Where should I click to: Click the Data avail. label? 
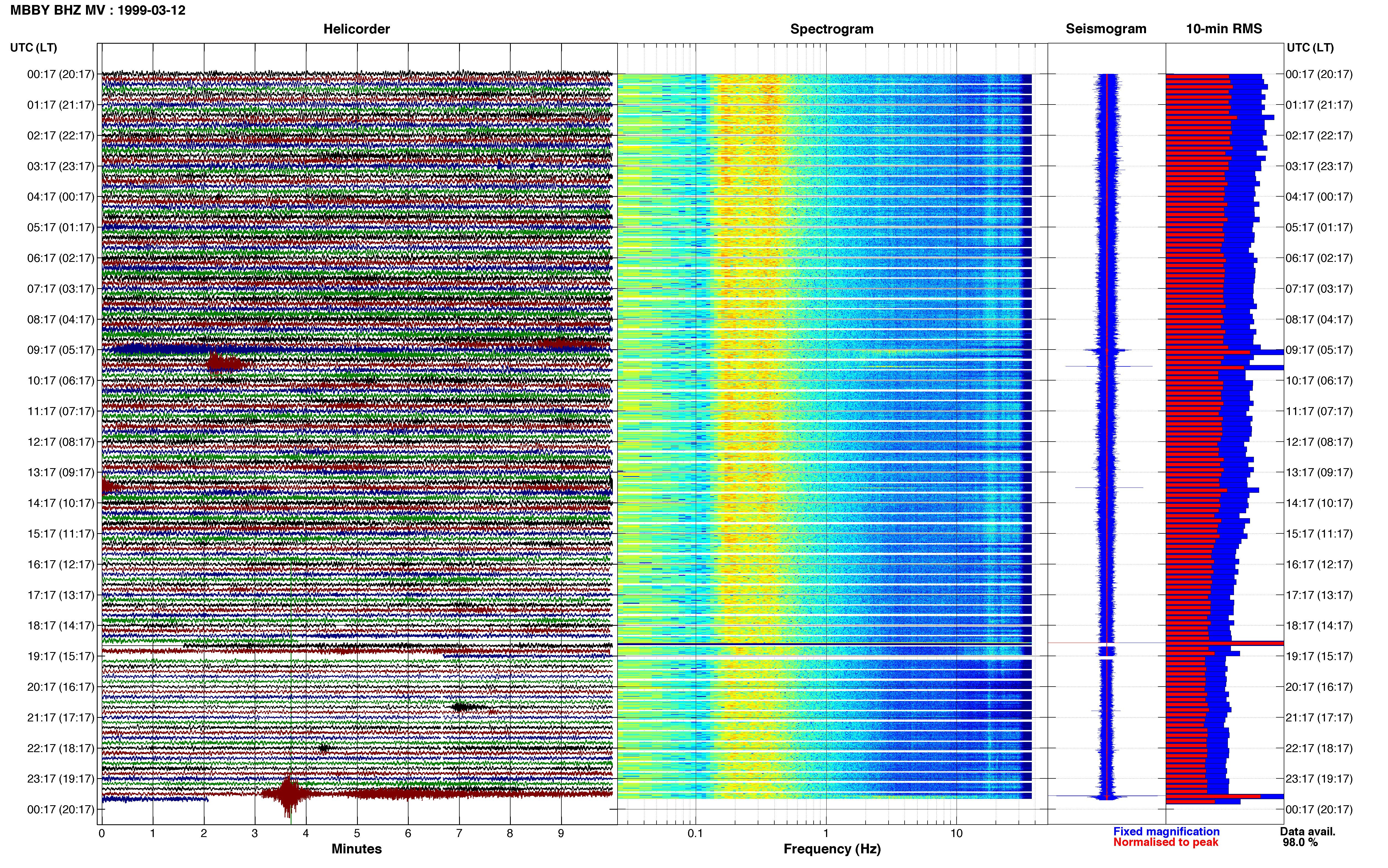coord(1308,831)
